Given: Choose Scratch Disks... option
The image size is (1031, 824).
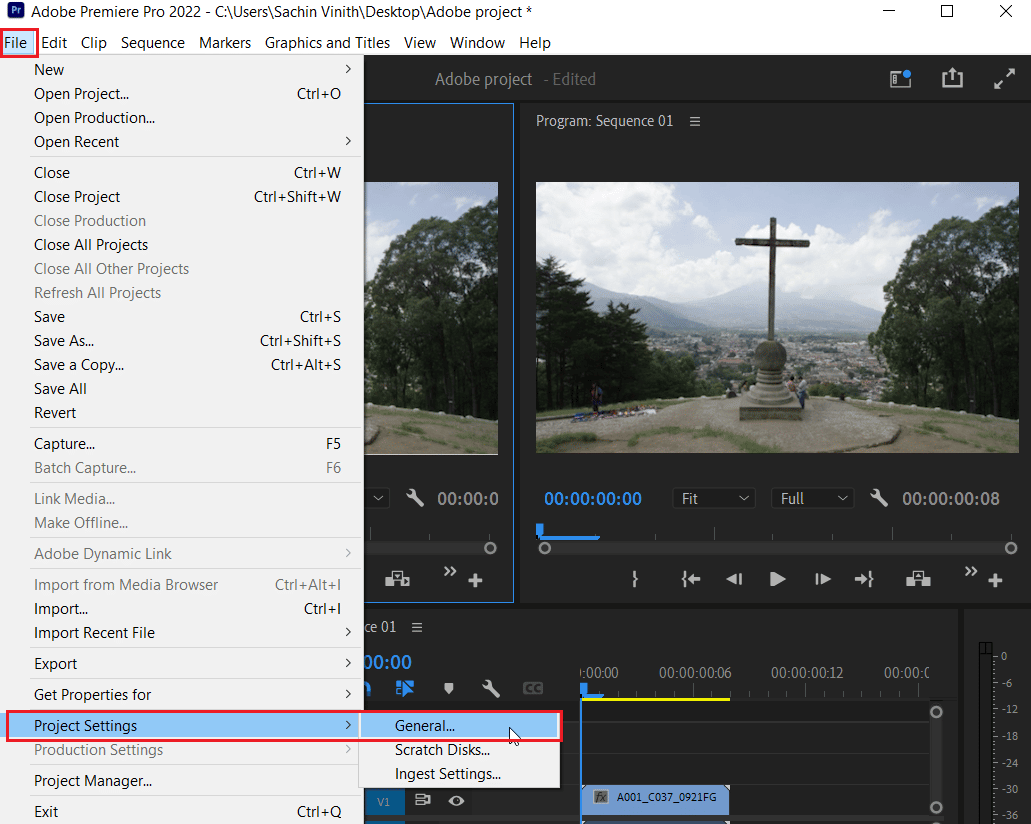Looking at the screenshot, I should pos(460,750).
